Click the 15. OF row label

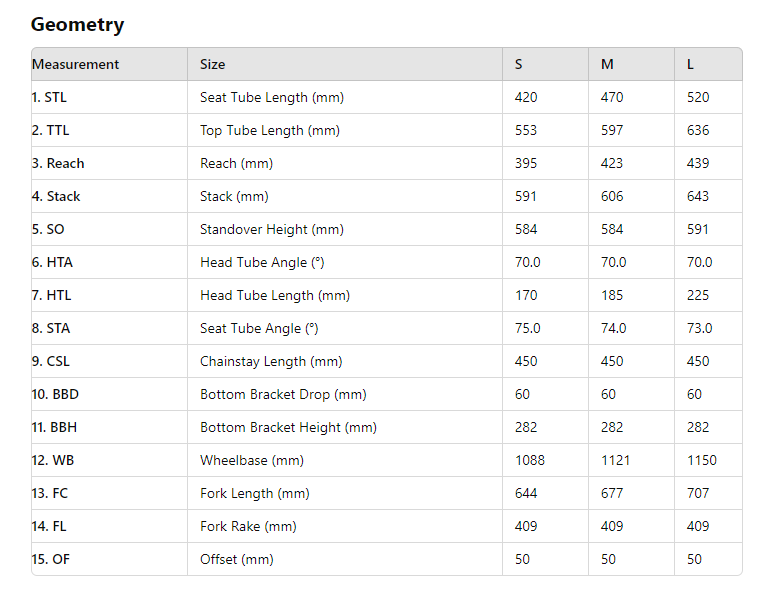(x=50, y=559)
